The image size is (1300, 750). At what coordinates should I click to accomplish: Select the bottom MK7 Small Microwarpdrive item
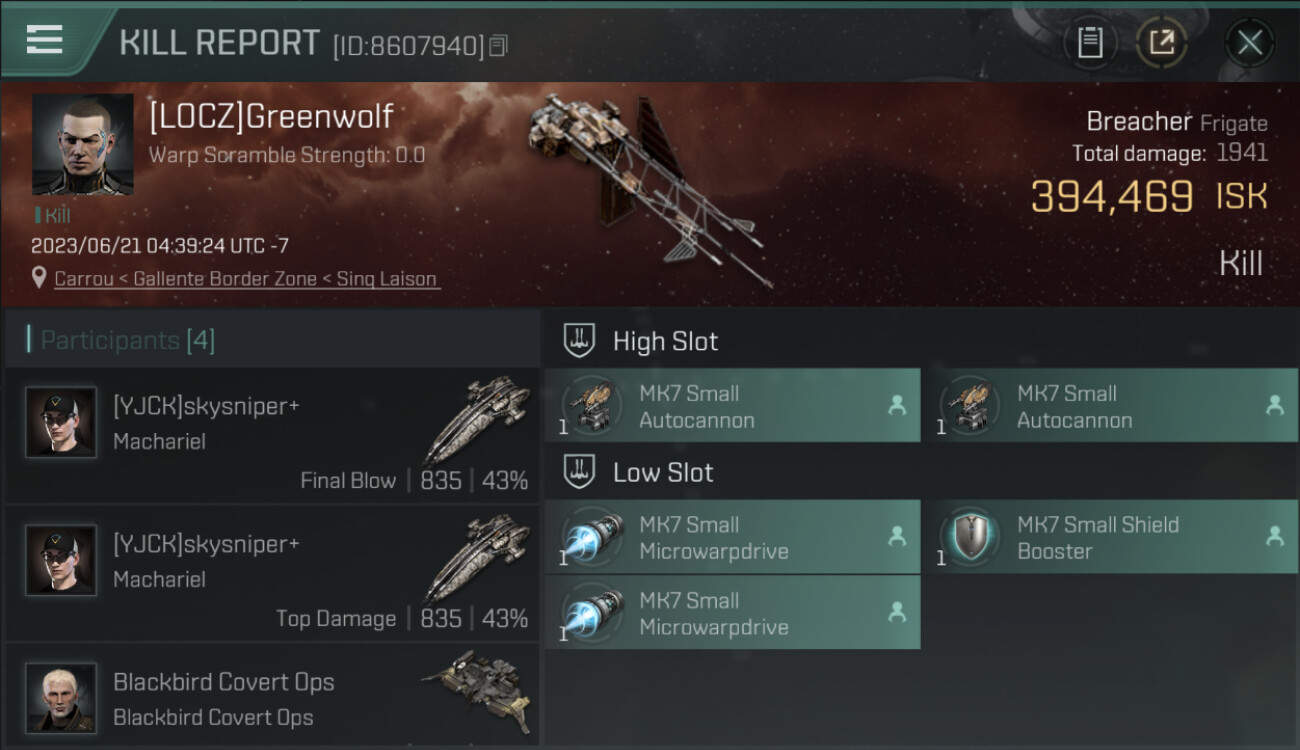point(733,613)
